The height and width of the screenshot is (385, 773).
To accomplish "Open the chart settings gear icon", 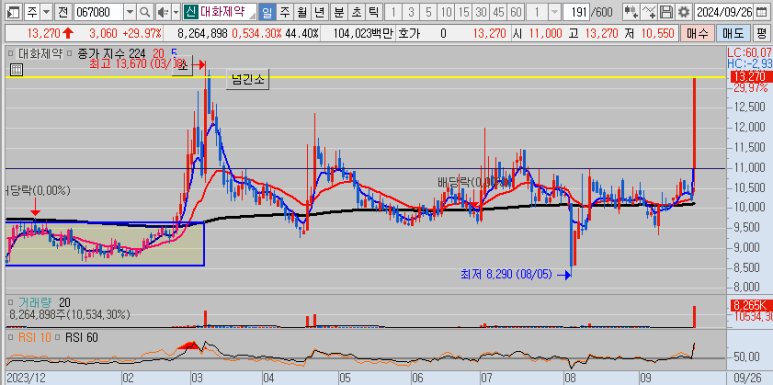I will [x=683, y=12].
